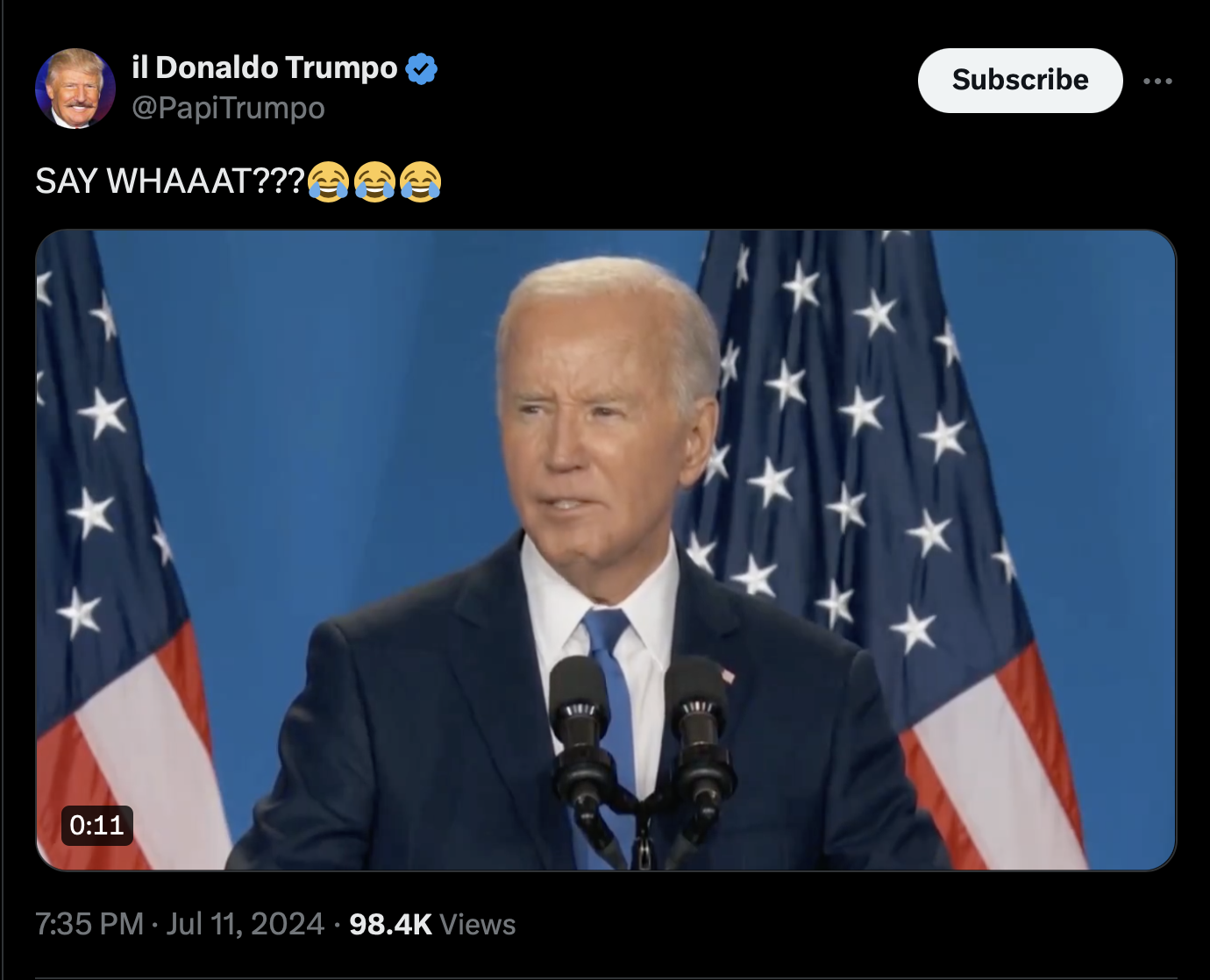
Task: Select the SAY WHAAAT??? tweet text
Action: pyautogui.click(x=170, y=181)
